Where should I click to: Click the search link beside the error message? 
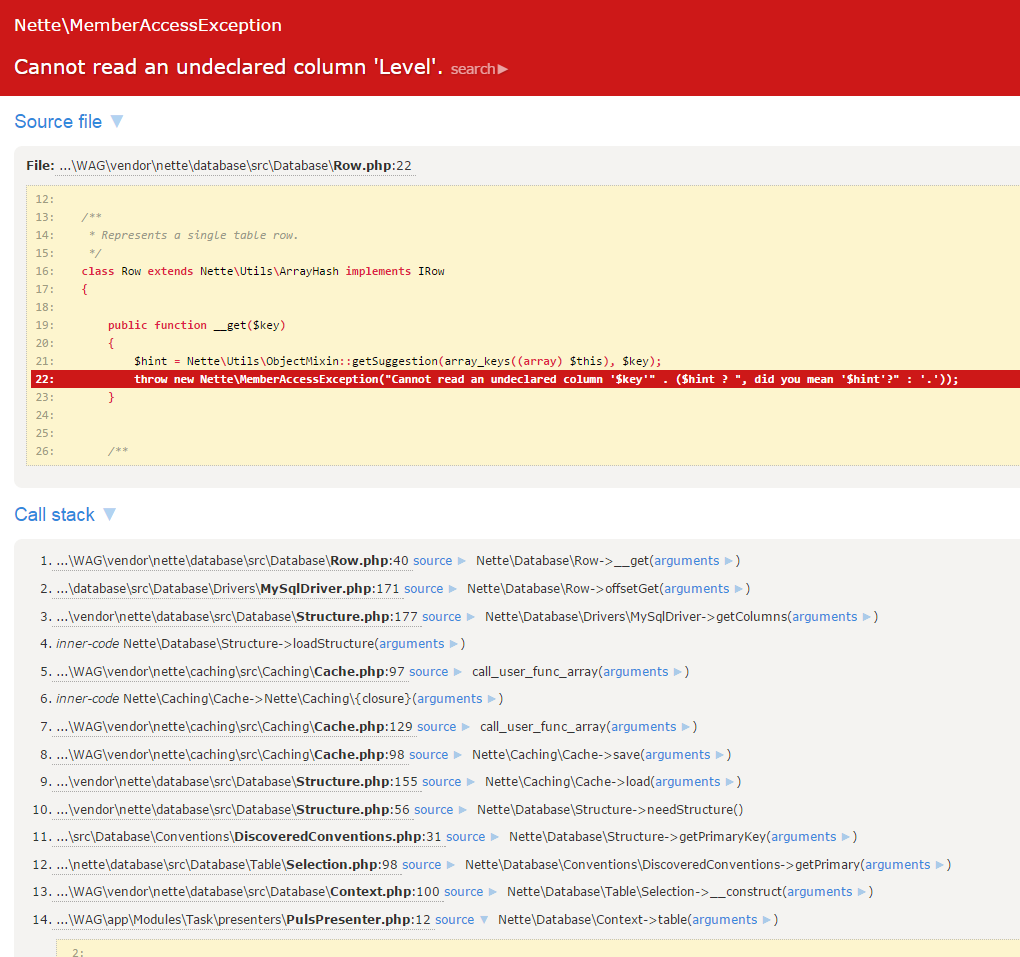pos(478,69)
